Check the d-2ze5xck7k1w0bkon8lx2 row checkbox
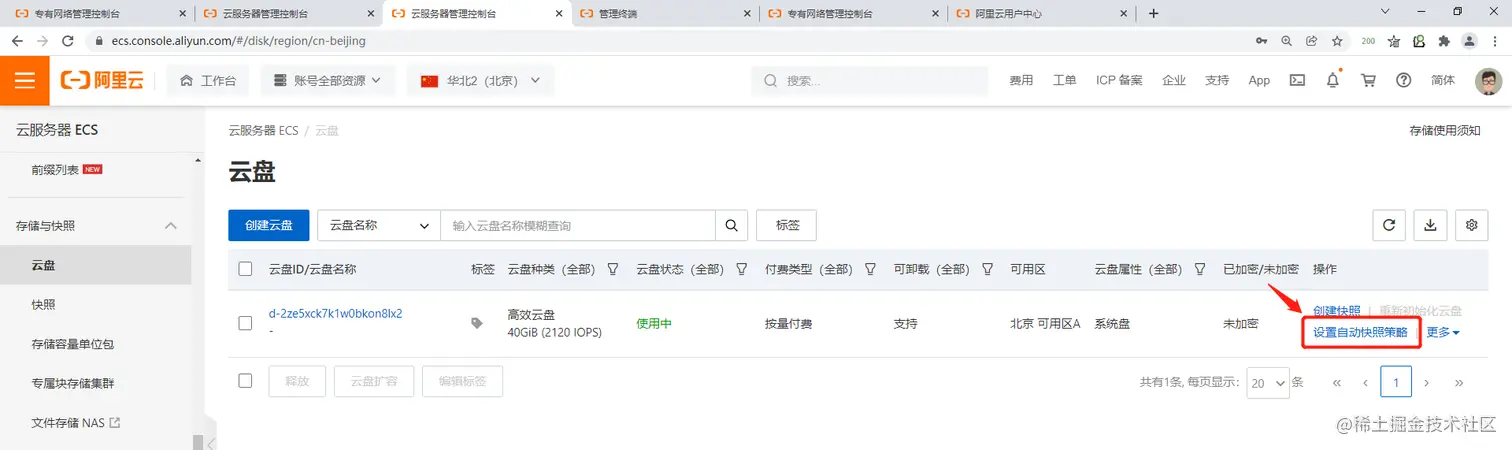This screenshot has width=1512, height=450. (246, 323)
